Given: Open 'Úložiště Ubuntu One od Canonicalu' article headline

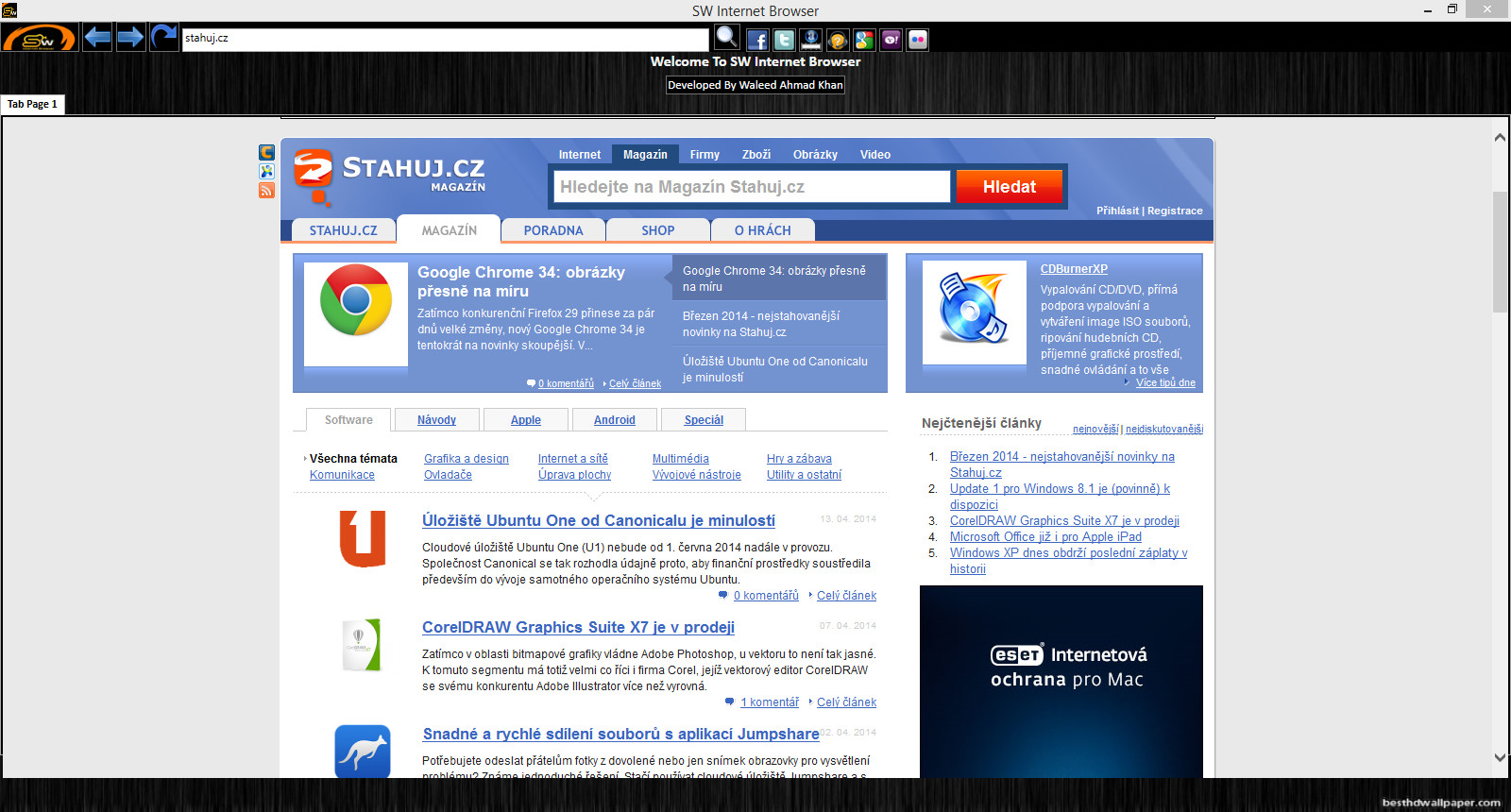Looking at the screenshot, I should [599, 520].
